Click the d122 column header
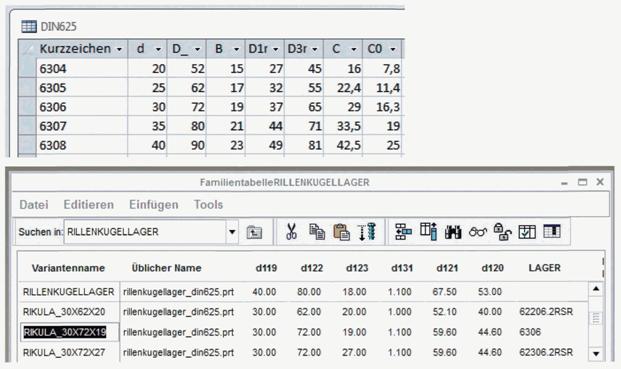The image size is (621, 369). point(312,268)
